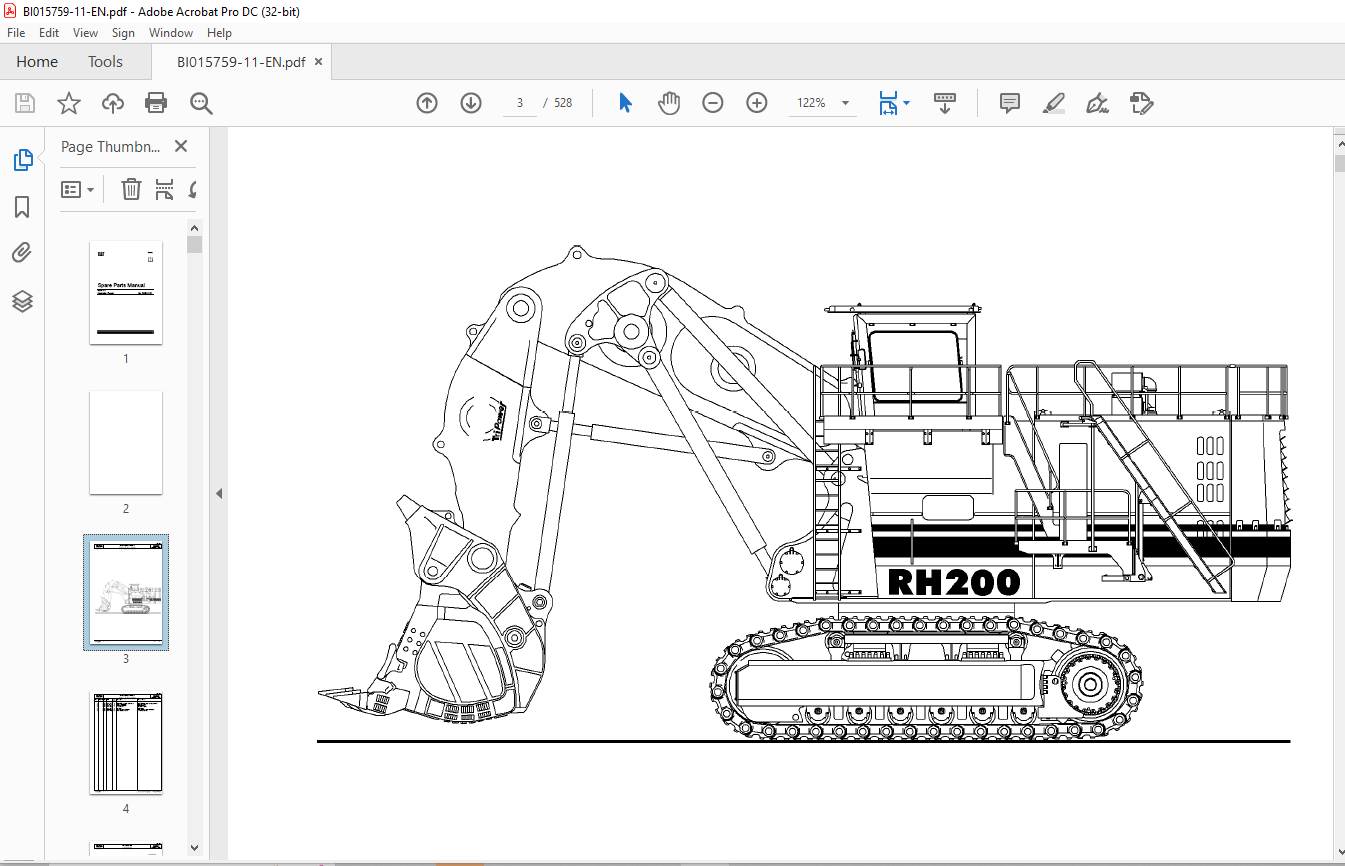Close the Page Thumbnails panel
Viewport: 1345px width, 866px height.
181,146
